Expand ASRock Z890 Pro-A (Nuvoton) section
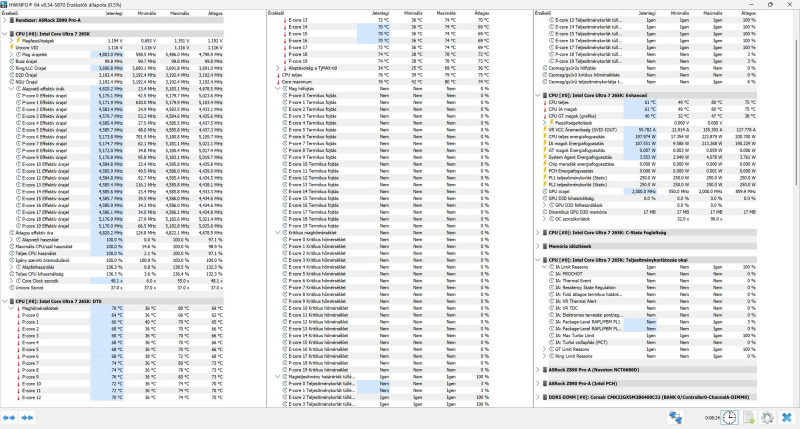The height and width of the screenshot is (429, 800). point(538,370)
